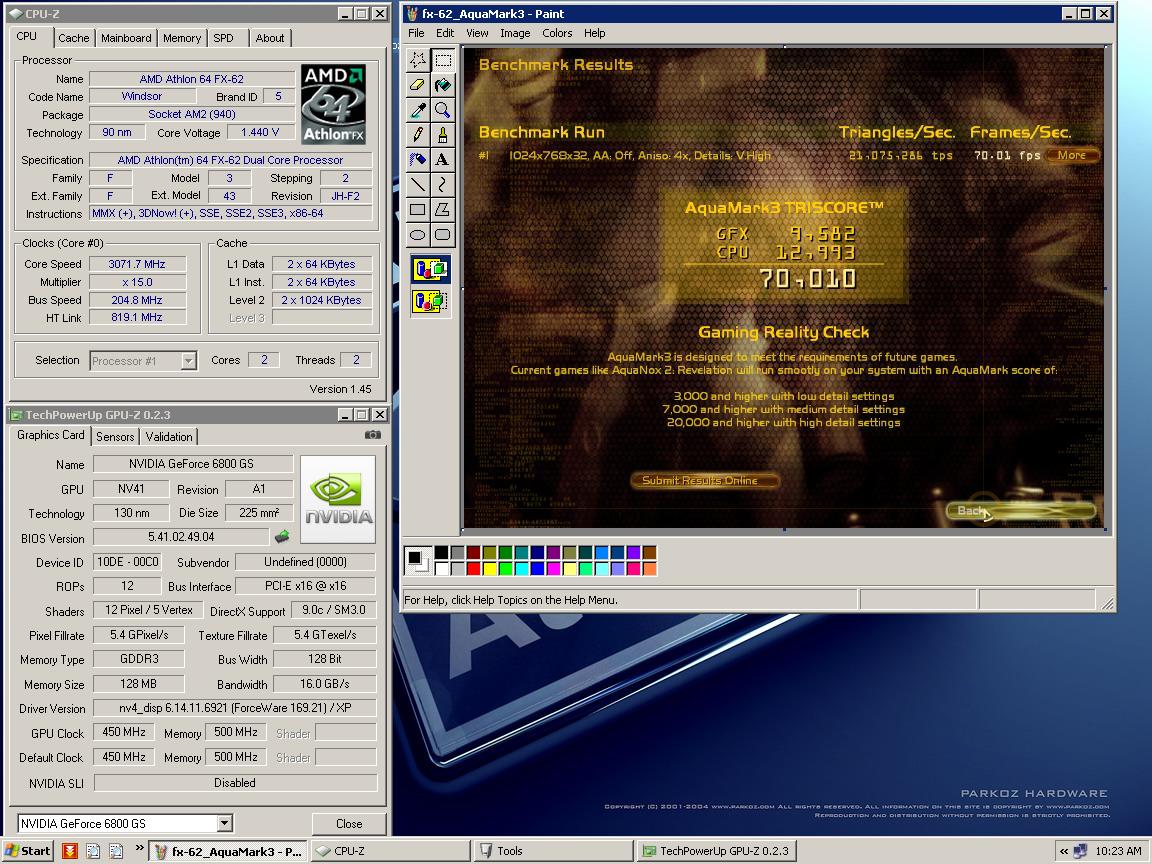The width and height of the screenshot is (1152, 864).
Task: Open the GeForce 6800 GS card dropdown
Action: coord(225,824)
